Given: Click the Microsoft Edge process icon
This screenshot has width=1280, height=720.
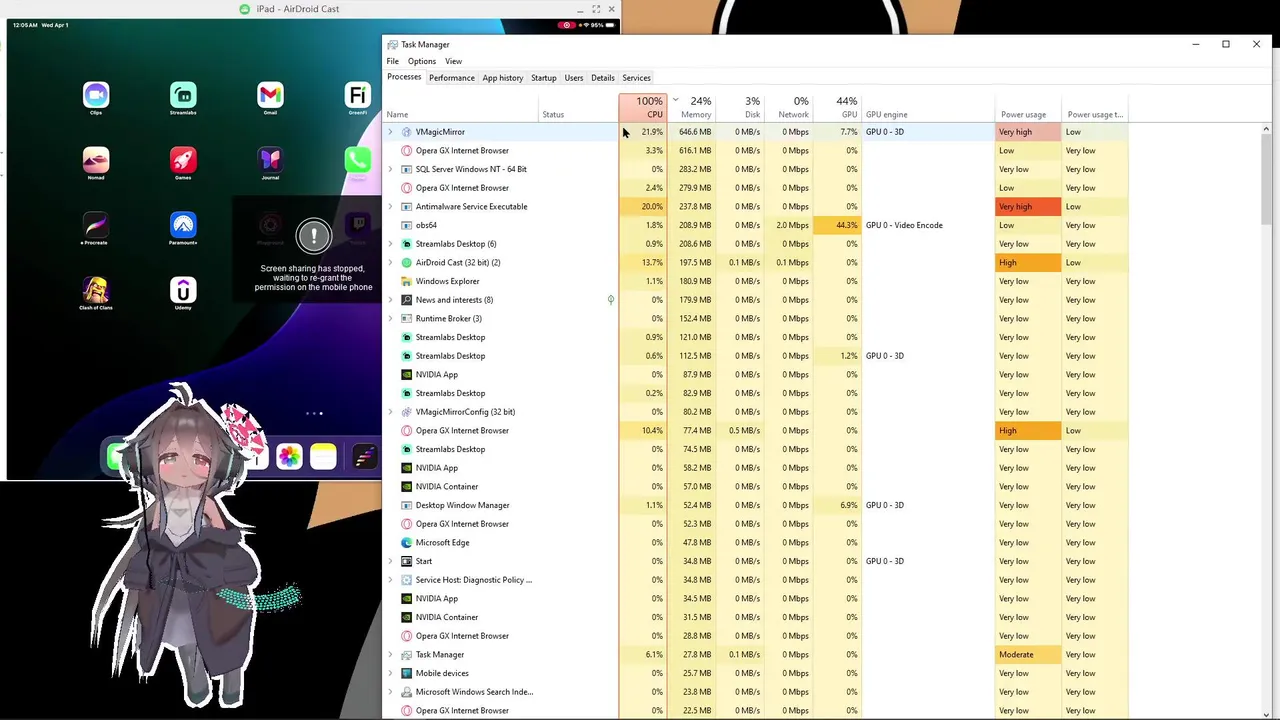Looking at the screenshot, I should pyautogui.click(x=406, y=543).
